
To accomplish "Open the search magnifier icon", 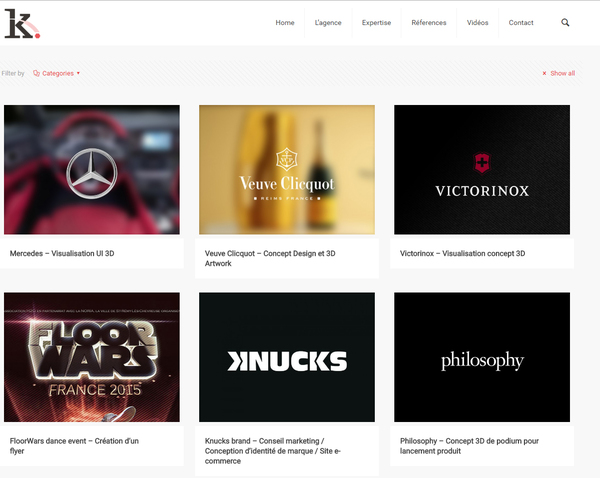I will coord(565,23).
